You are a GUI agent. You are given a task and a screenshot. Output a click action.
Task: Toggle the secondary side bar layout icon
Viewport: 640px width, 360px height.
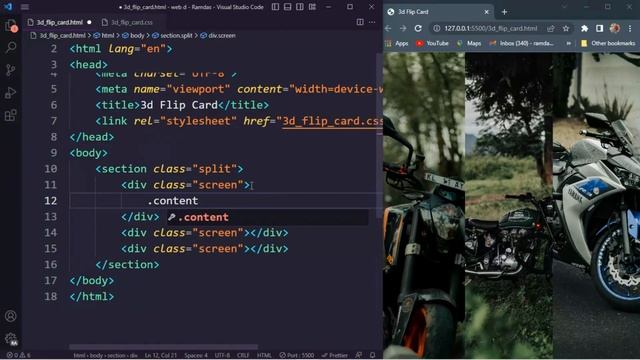point(300,7)
